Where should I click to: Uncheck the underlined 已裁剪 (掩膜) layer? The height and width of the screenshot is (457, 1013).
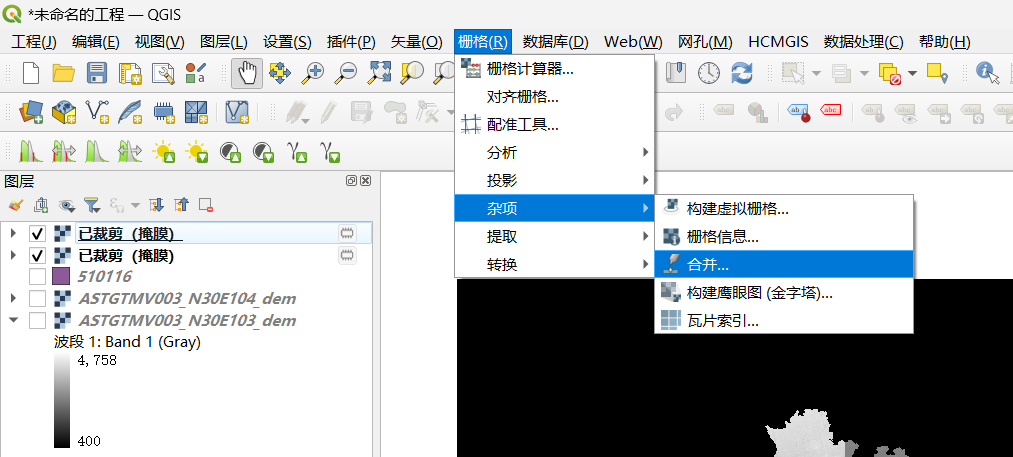coord(37,233)
